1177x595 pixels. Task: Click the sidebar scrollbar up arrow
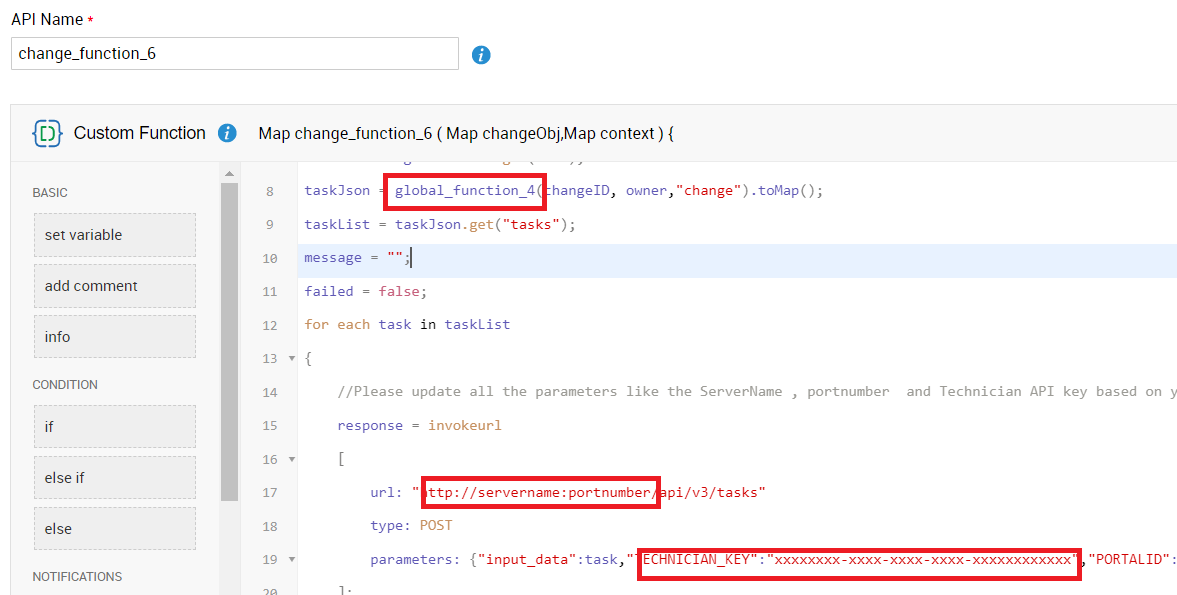pyautogui.click(x=229, y=173)
